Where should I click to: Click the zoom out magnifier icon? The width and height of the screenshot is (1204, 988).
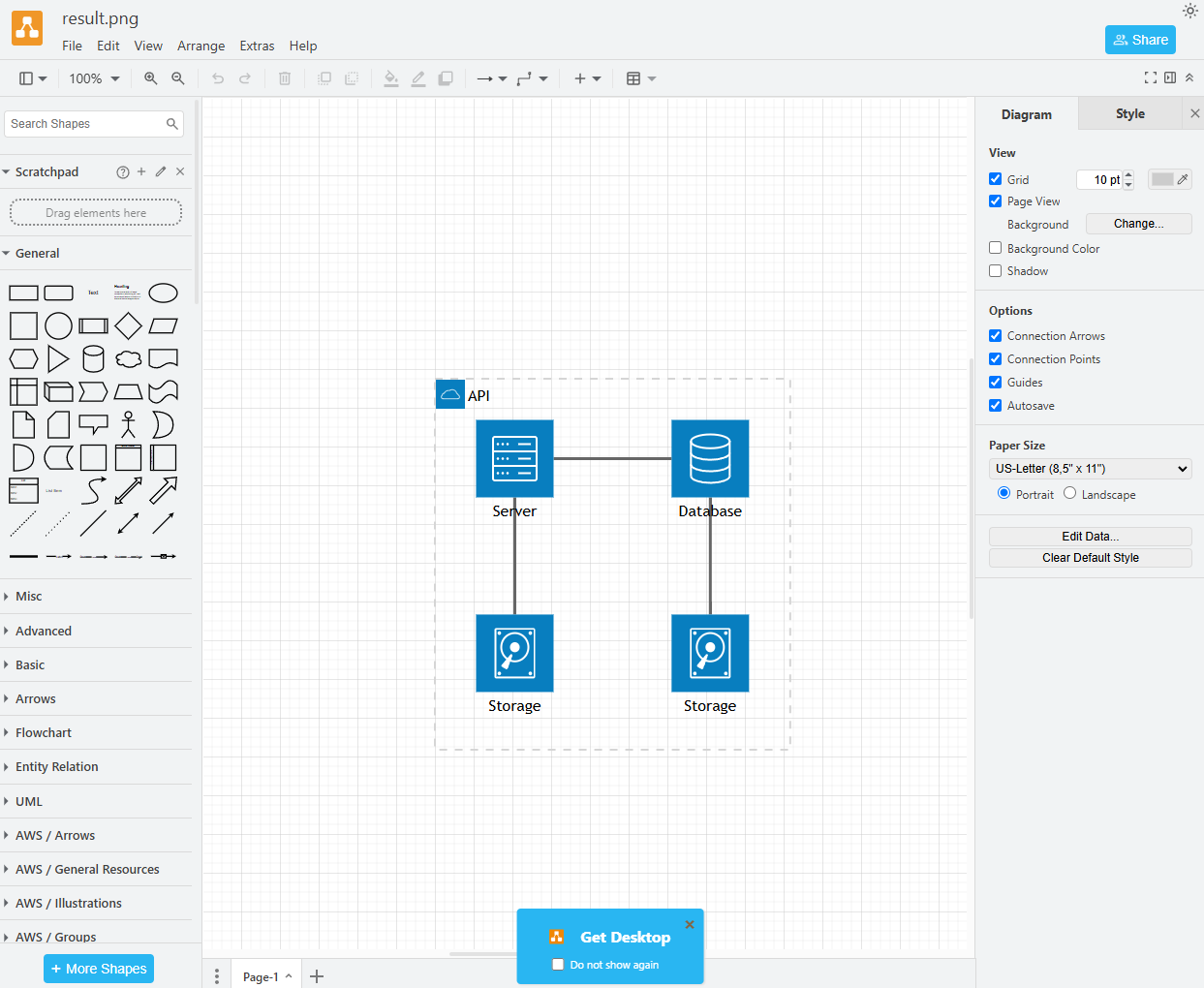click(178, 78)
